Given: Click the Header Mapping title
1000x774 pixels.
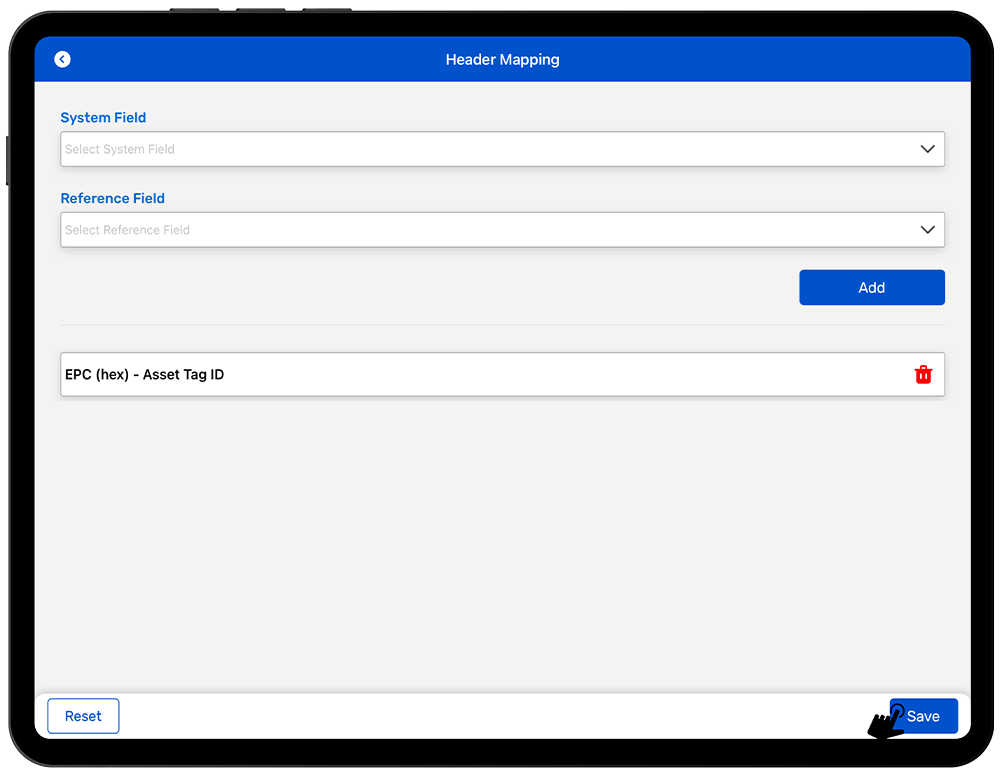Looking at the screenshot, I should [502, 60].
